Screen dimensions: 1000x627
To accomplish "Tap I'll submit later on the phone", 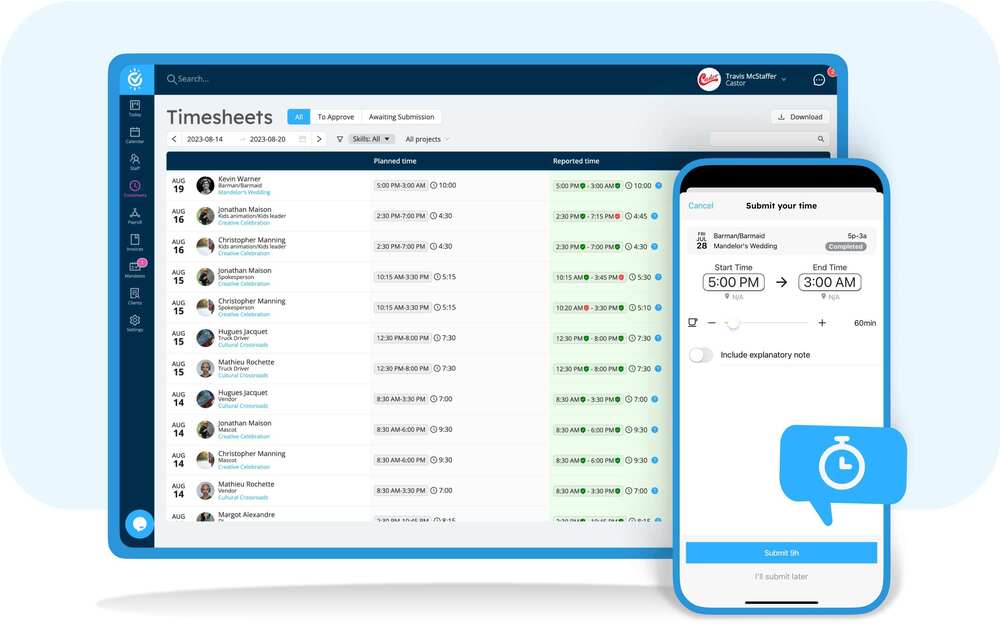I will [x=781, y=577].
